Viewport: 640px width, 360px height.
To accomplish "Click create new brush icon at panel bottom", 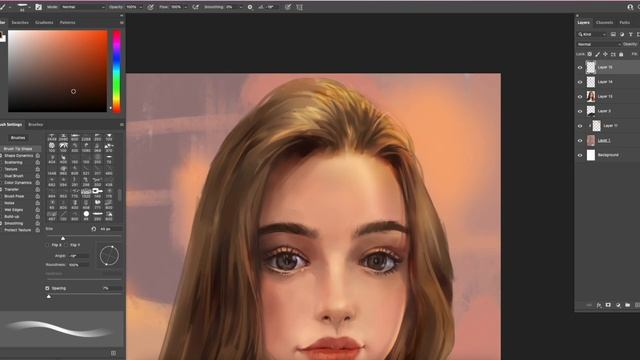I will (113, 353).
